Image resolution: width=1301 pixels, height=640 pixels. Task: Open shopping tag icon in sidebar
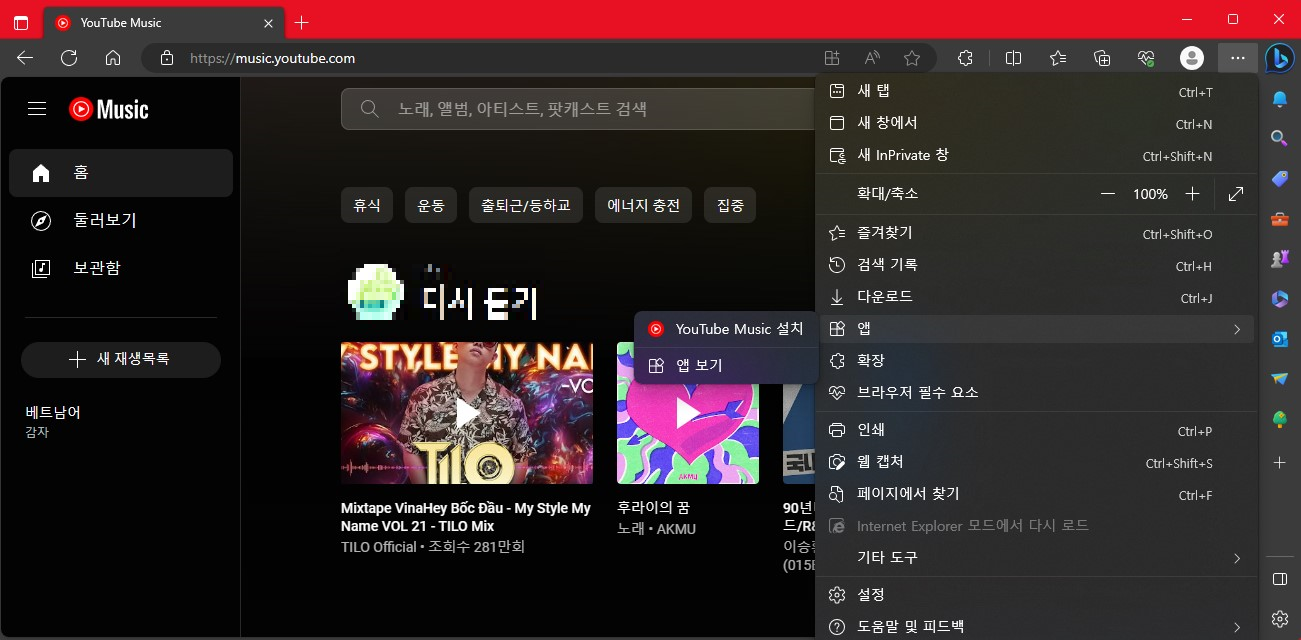[1279, 178]
